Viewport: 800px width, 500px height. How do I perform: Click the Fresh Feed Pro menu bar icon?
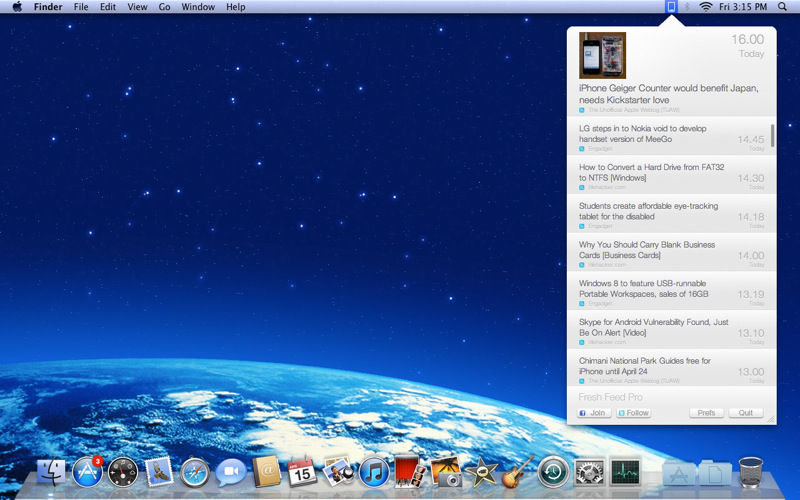671,7
